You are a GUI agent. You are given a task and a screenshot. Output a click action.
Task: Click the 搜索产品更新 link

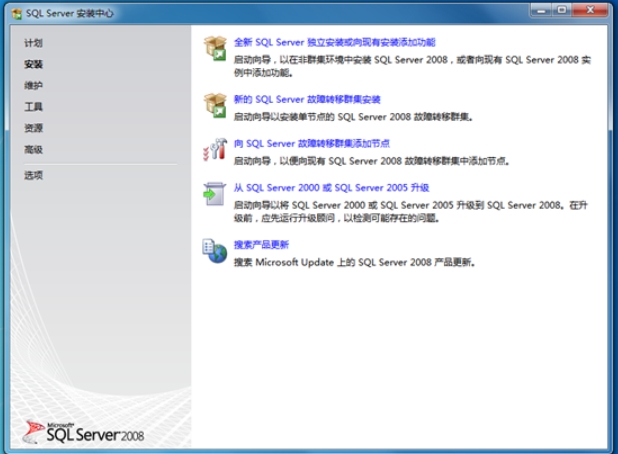point(261,245)
